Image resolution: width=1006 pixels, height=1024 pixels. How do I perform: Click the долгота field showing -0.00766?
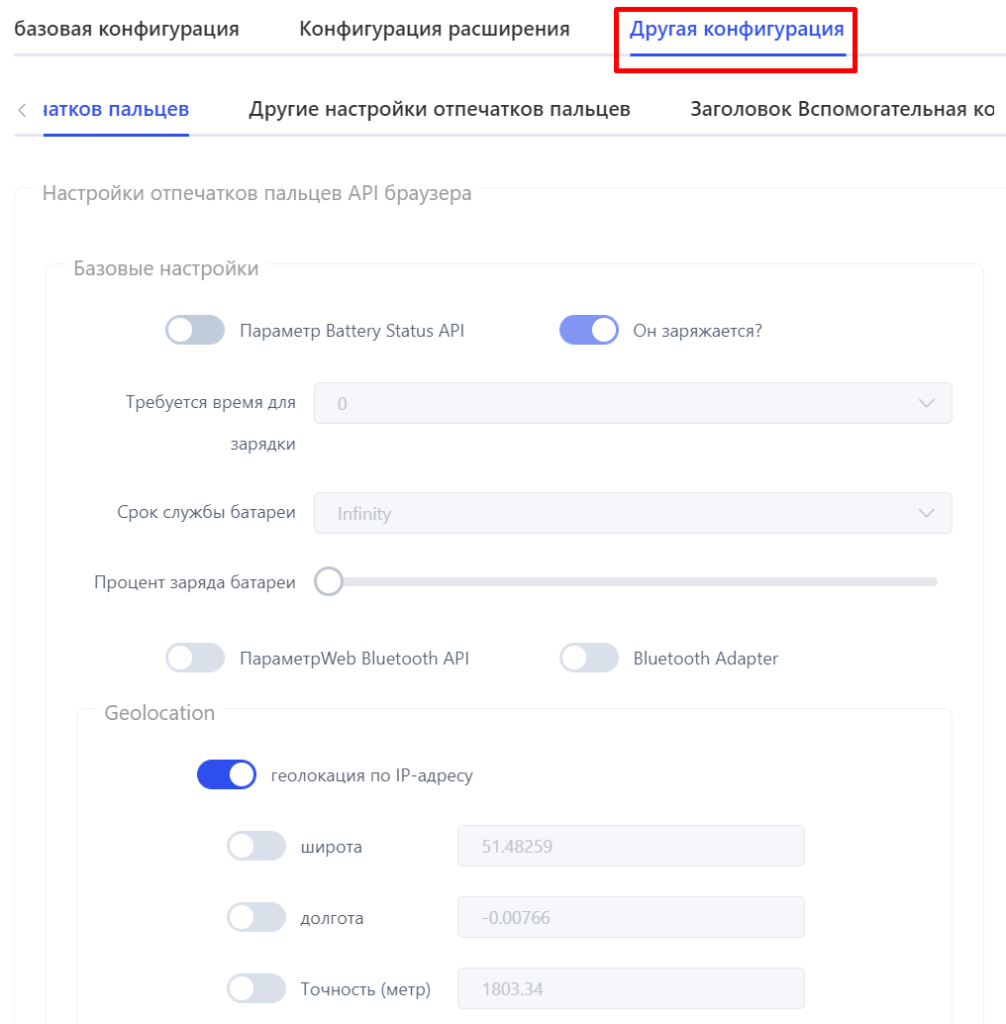(630, 917)
